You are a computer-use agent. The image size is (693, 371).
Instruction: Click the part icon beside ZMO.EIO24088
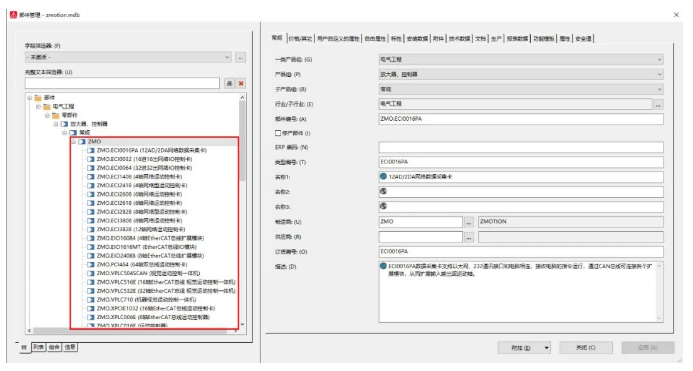pyautogui.click(x=91, y=256)
